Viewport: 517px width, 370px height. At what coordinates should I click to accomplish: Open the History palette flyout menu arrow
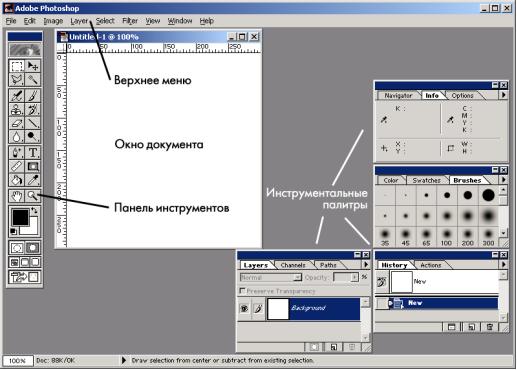pos(503,265)
